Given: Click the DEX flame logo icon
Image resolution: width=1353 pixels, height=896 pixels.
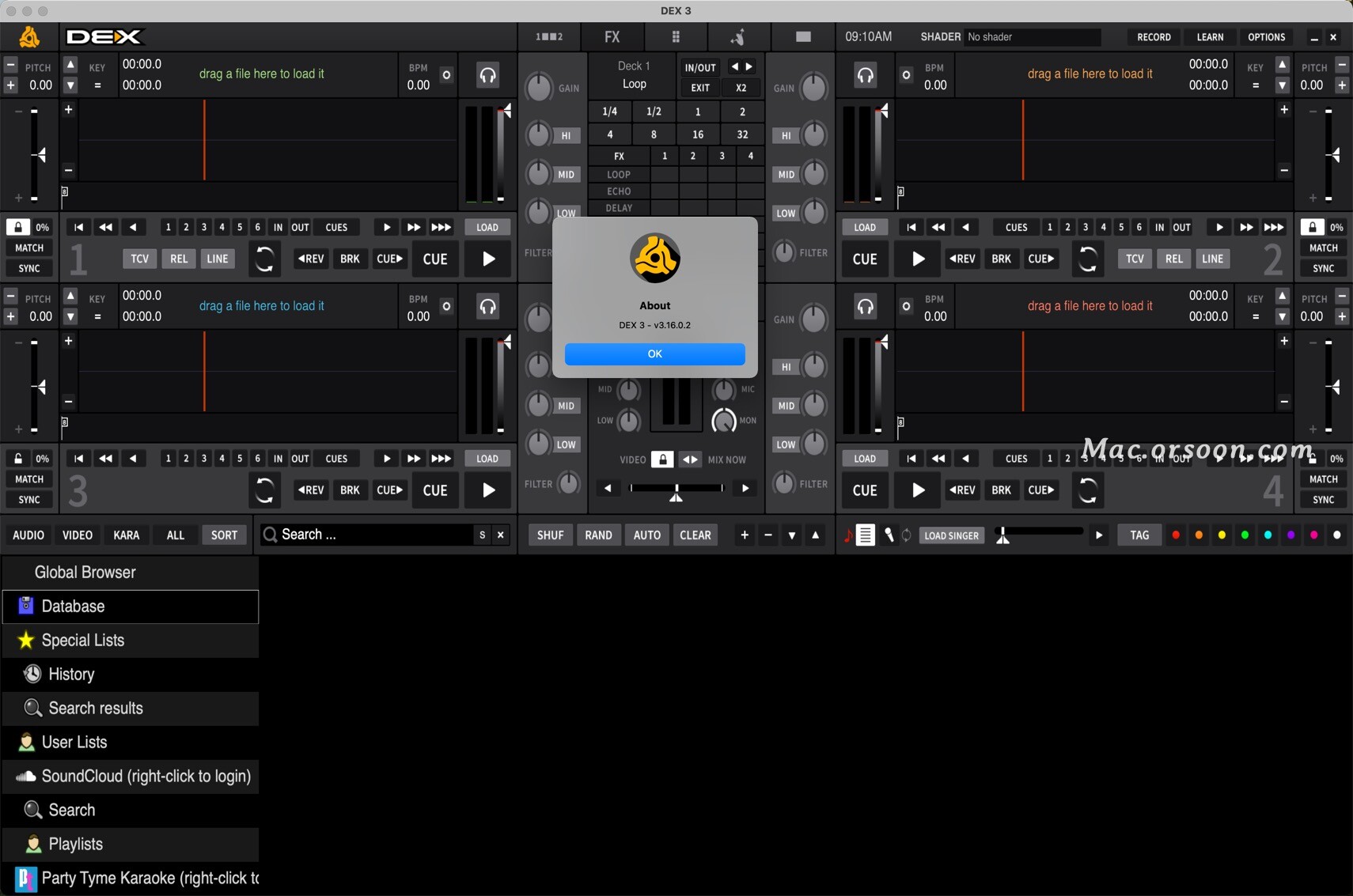Looking at the screenshot, I should (29, 36).
